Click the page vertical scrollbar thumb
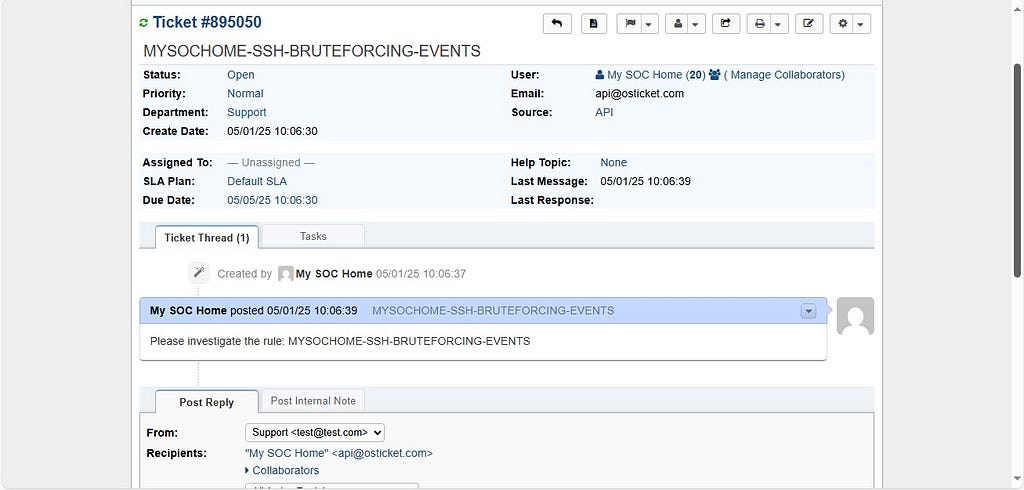The image size is (1024, 490). [1017, 170]
